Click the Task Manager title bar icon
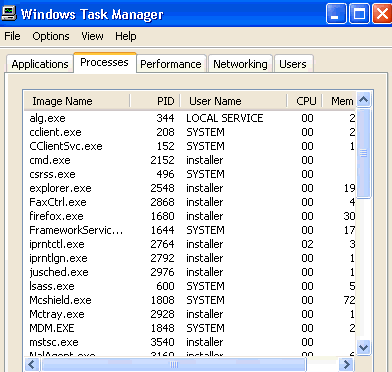This screenshot has height=372, width=392. 9,14
